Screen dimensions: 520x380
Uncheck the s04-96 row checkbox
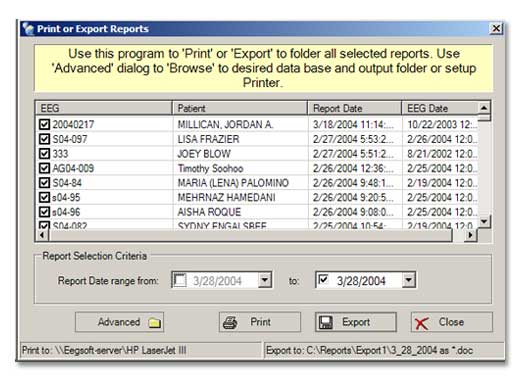pos(44,212)
